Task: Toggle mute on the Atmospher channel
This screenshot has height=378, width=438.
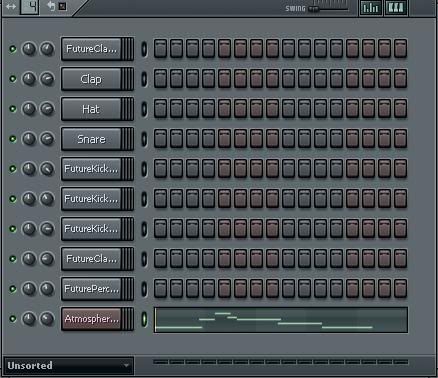Action: pos(13,319)
